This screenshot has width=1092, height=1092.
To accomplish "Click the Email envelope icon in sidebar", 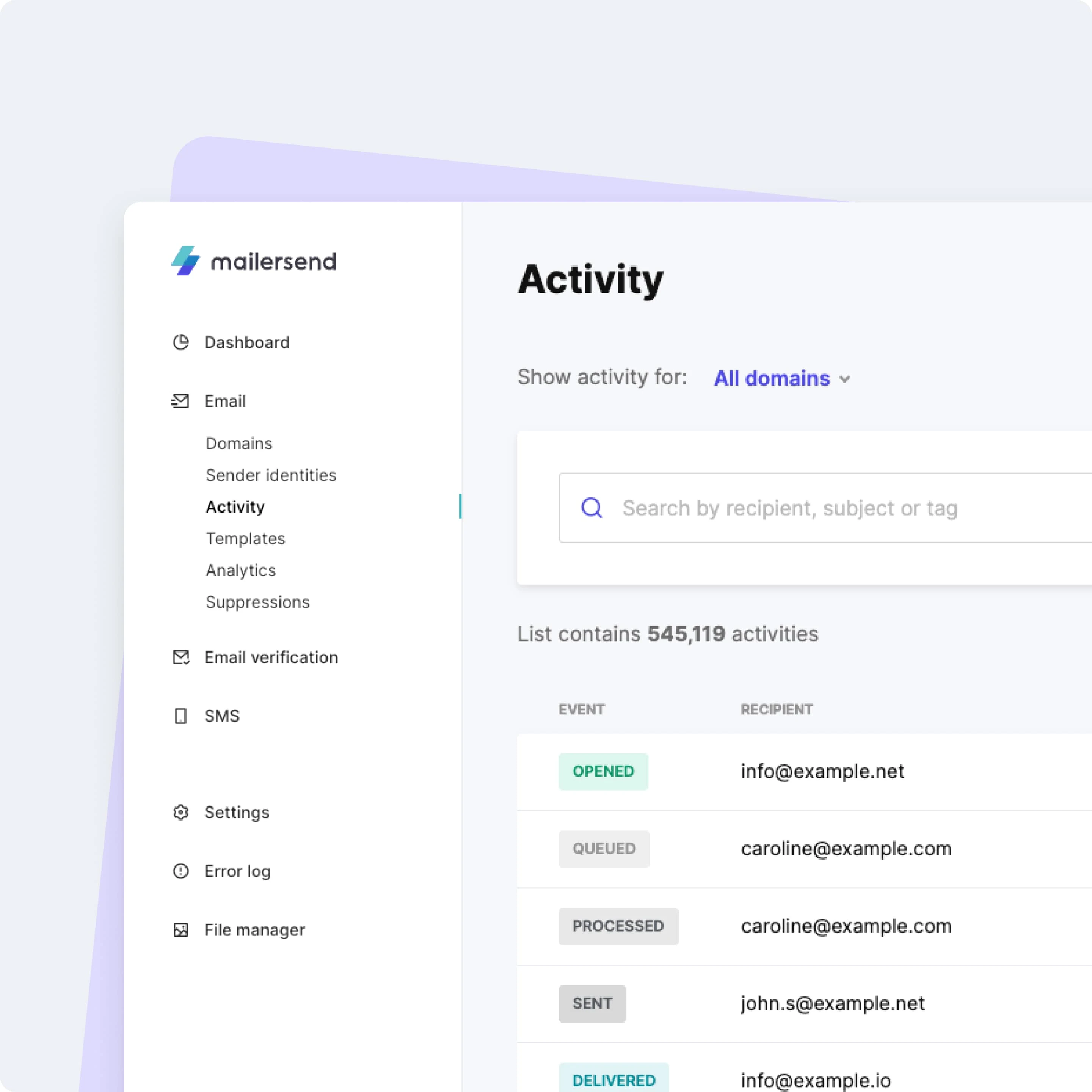I will [180, 401].
